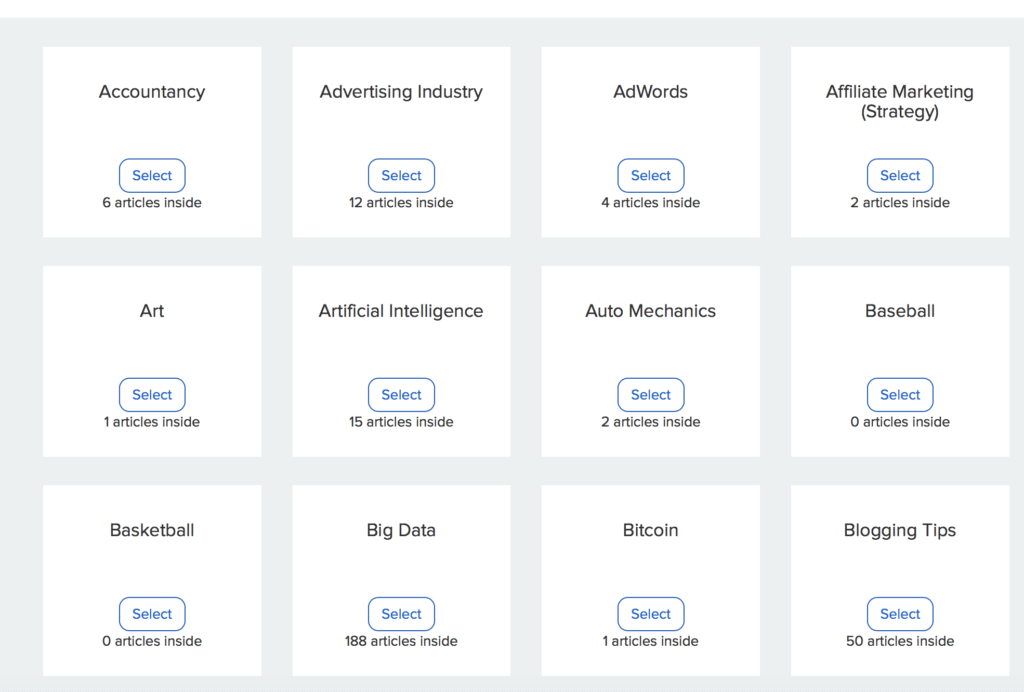Choose Big Data with Select button

pos(401,614)
